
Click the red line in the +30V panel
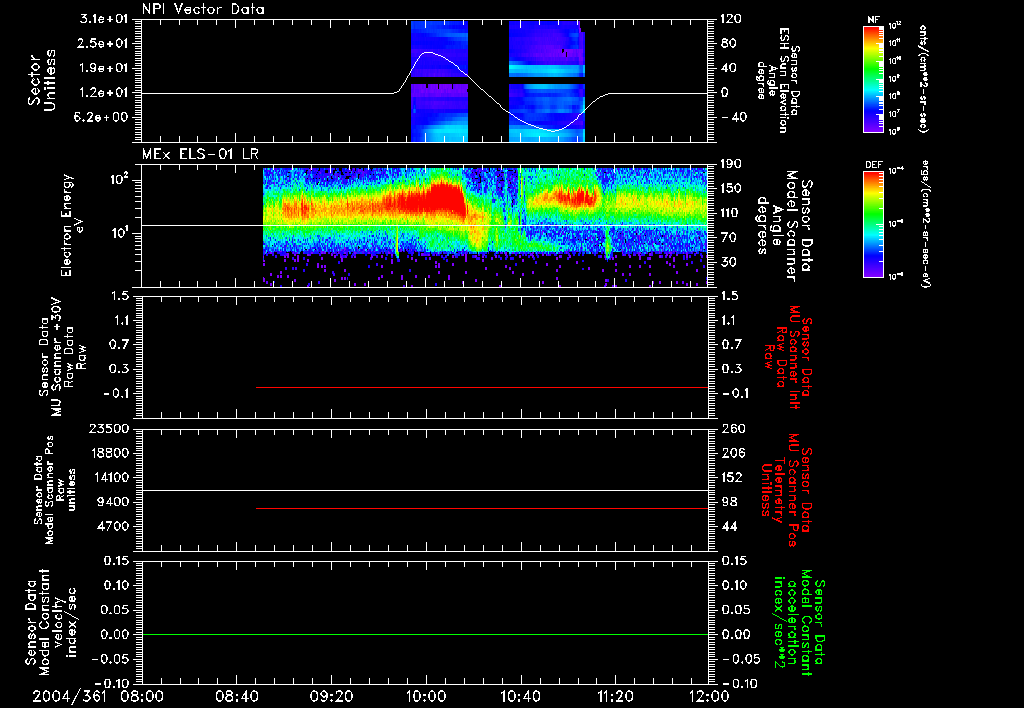point(482,387)
